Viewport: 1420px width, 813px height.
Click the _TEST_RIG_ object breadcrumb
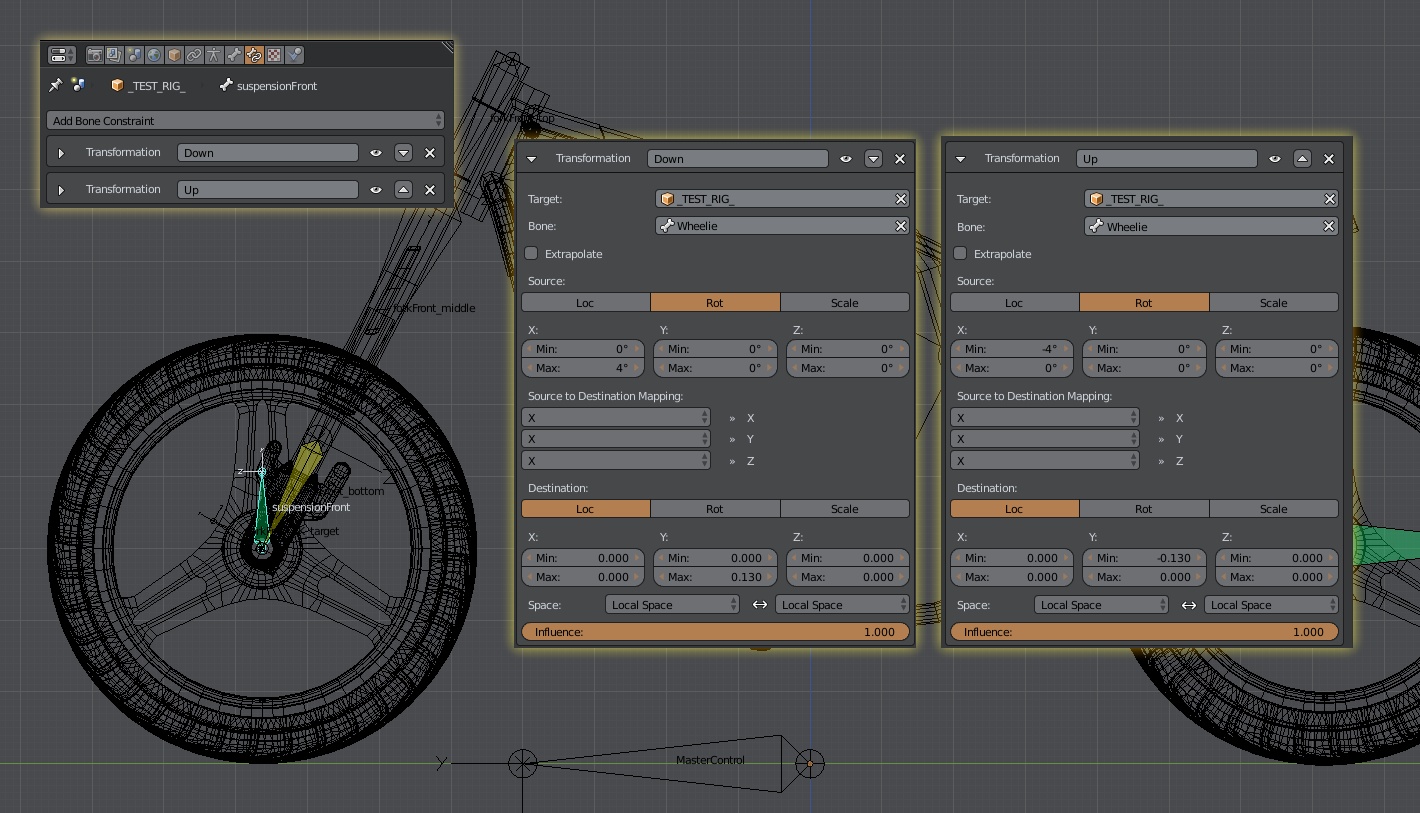click(x=148, y=86)
